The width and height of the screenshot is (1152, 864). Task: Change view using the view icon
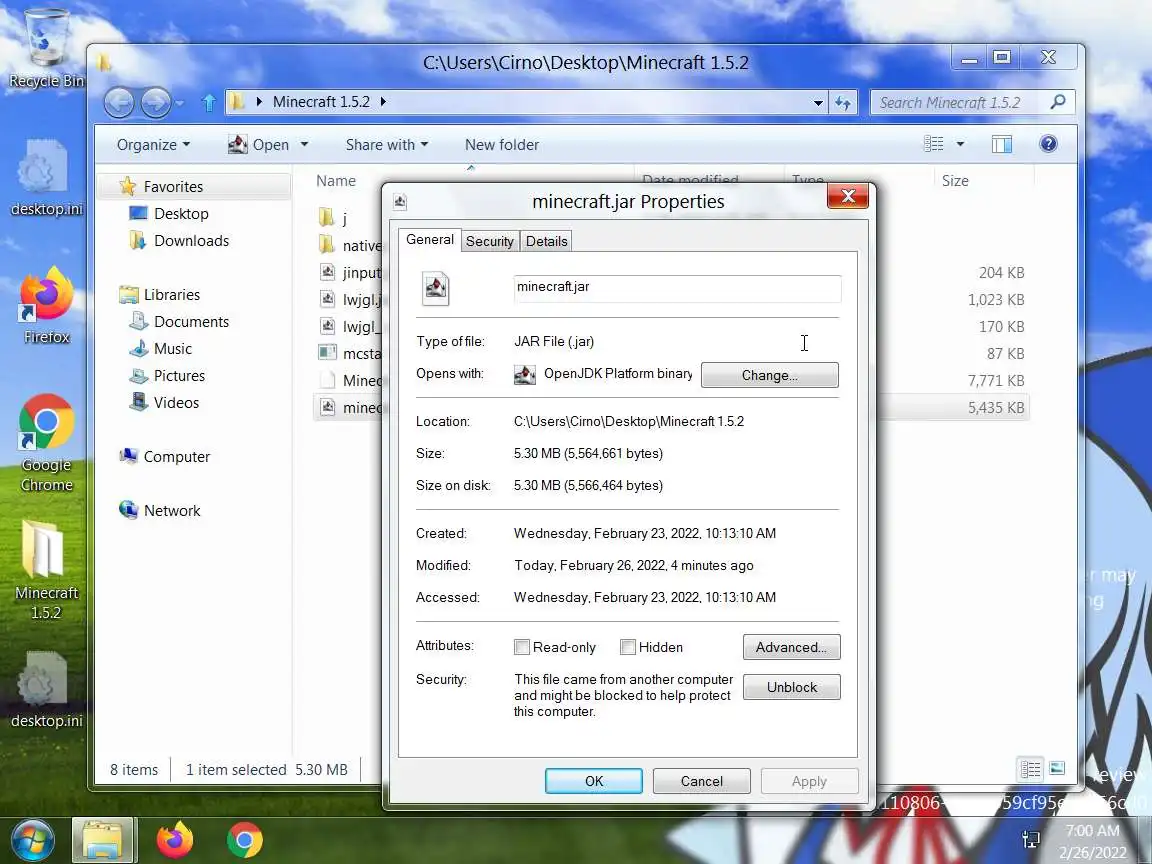point(934,144)
